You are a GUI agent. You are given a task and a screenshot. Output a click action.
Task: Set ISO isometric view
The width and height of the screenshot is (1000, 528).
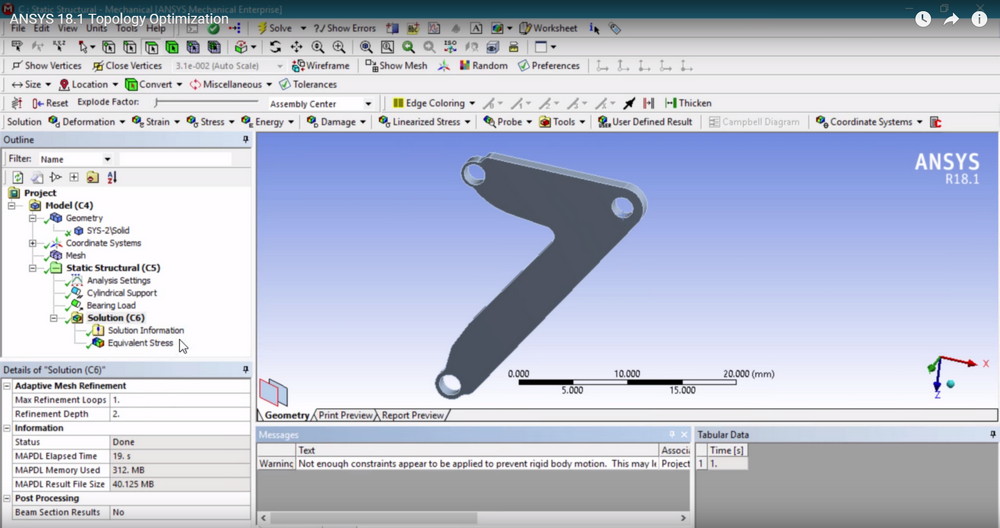(x=450, y=47)
